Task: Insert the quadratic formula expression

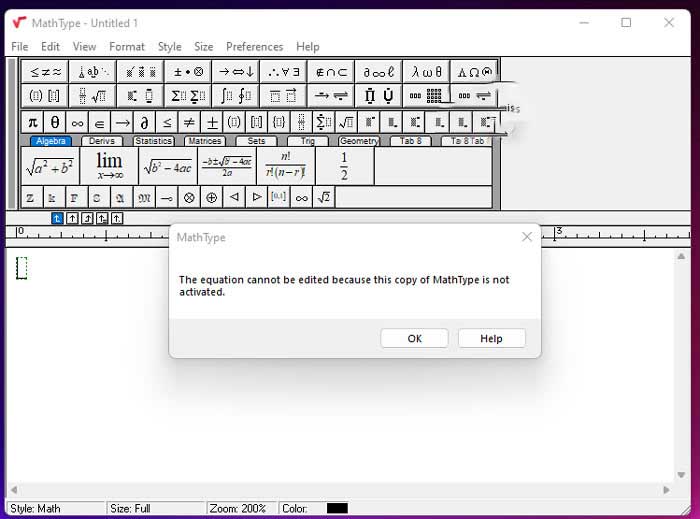Action: click(x=227, y=166)
